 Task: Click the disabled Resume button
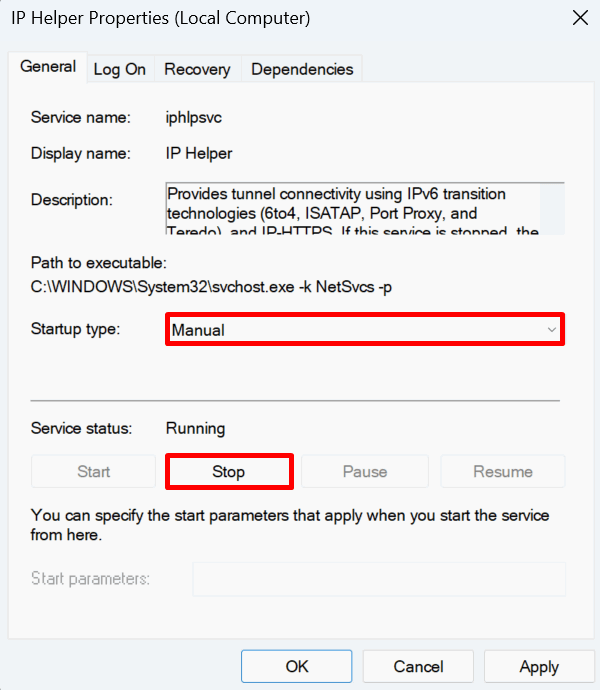point(503,471)
